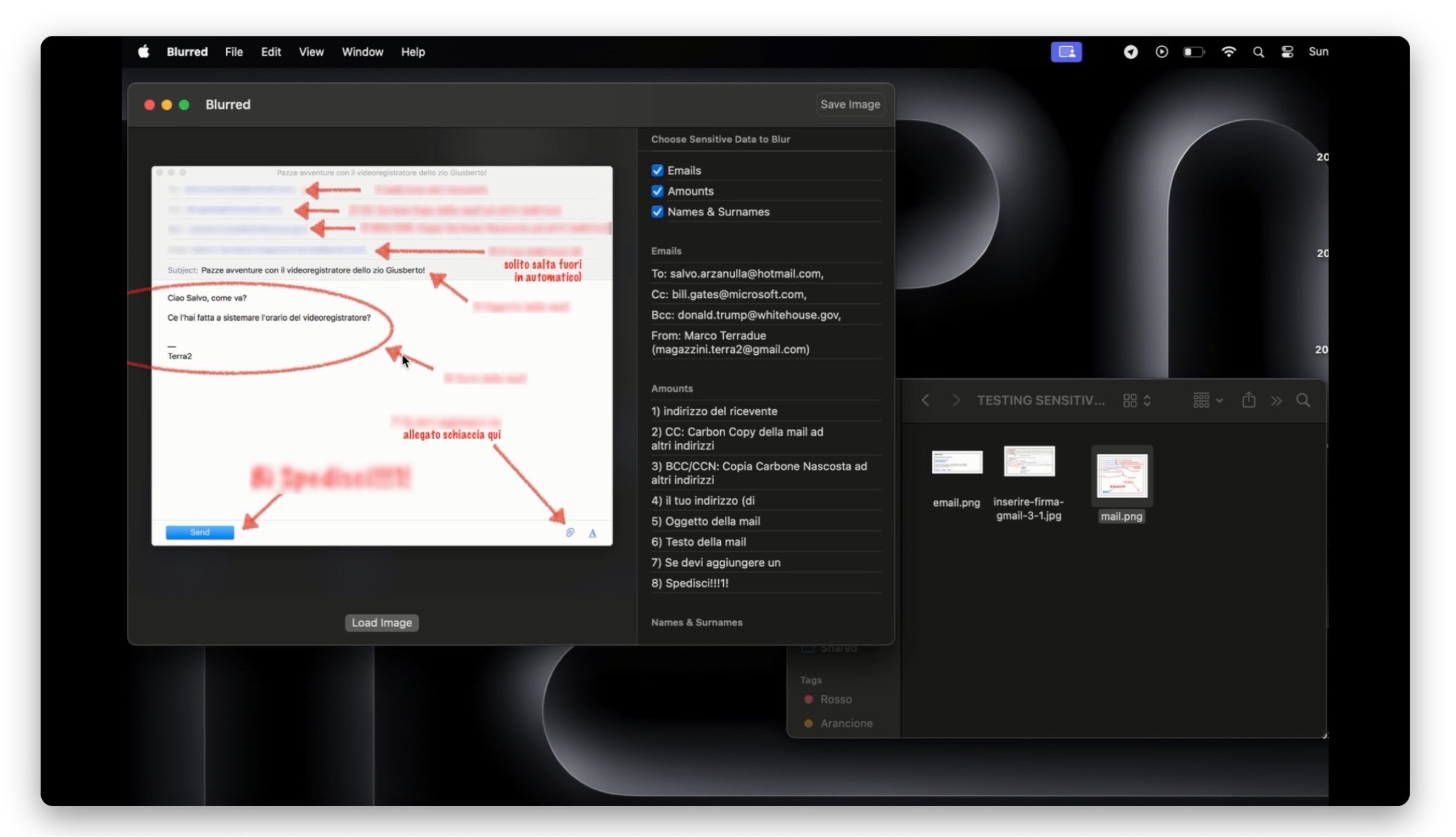Open Control Center from menu bar

click(1287, 52)
